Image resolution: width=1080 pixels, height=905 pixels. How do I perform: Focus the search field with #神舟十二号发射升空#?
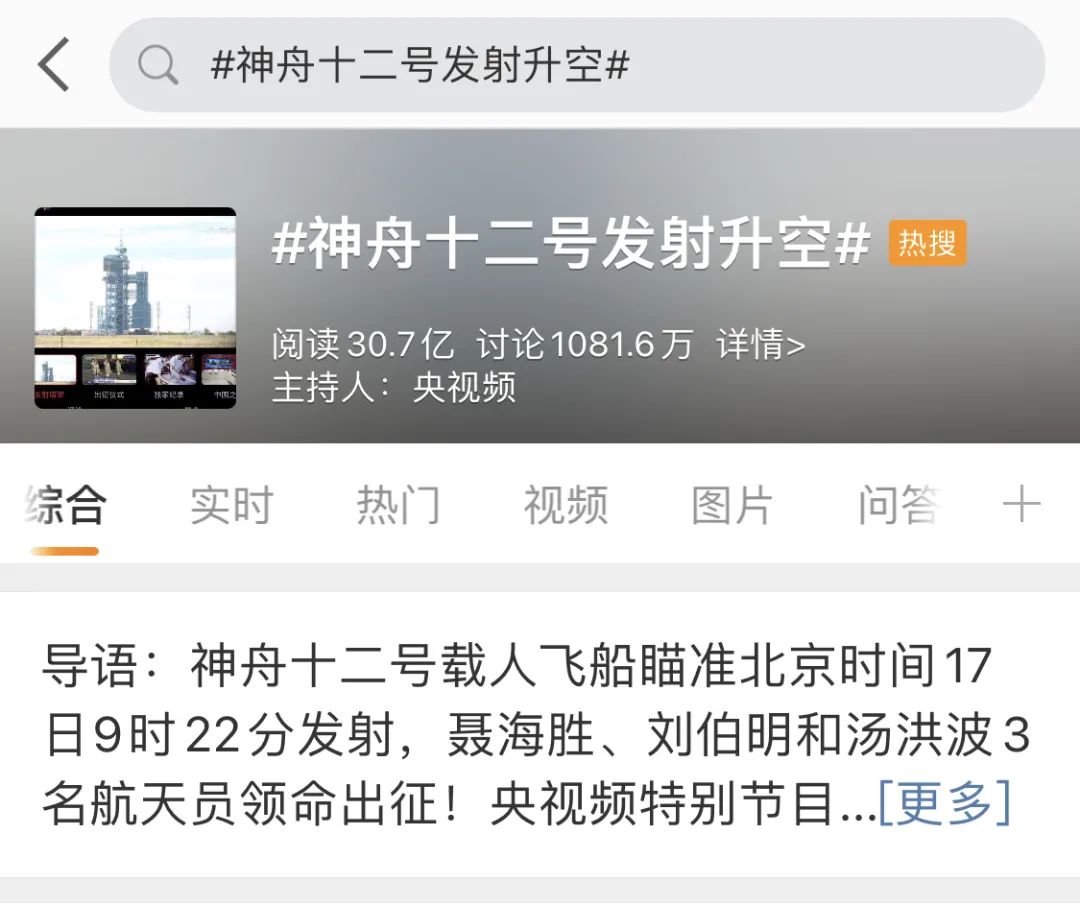577,65
